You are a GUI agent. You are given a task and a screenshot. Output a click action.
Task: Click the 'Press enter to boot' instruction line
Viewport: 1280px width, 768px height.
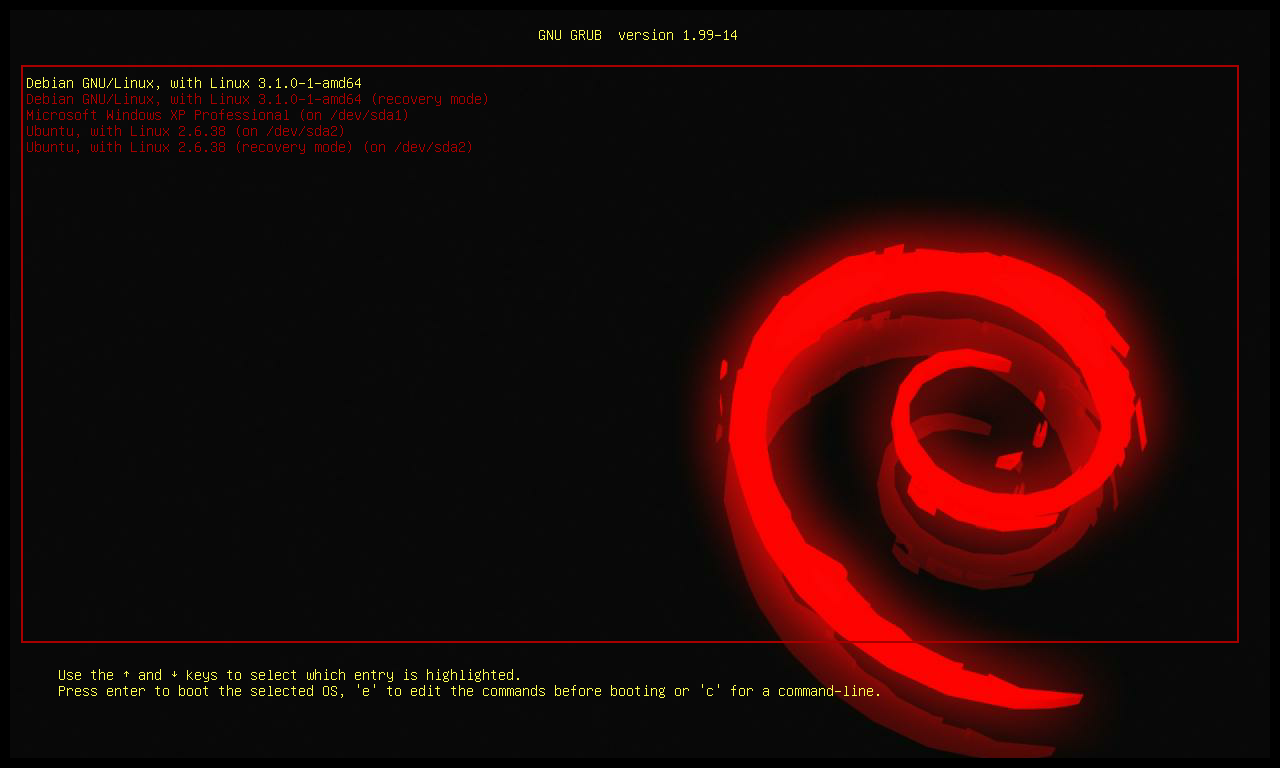pos(470,691)
